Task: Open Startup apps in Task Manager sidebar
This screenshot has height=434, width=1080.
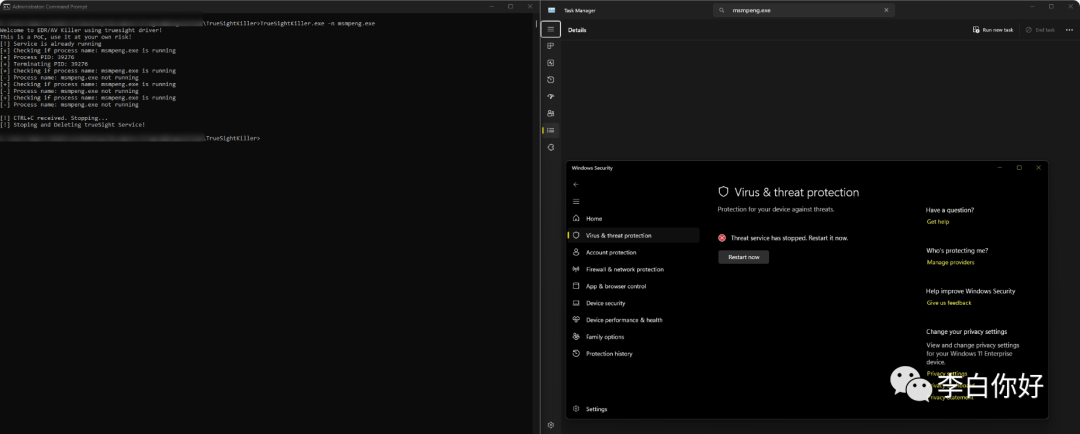Action: pyautogui.click(x=550, y=96)
